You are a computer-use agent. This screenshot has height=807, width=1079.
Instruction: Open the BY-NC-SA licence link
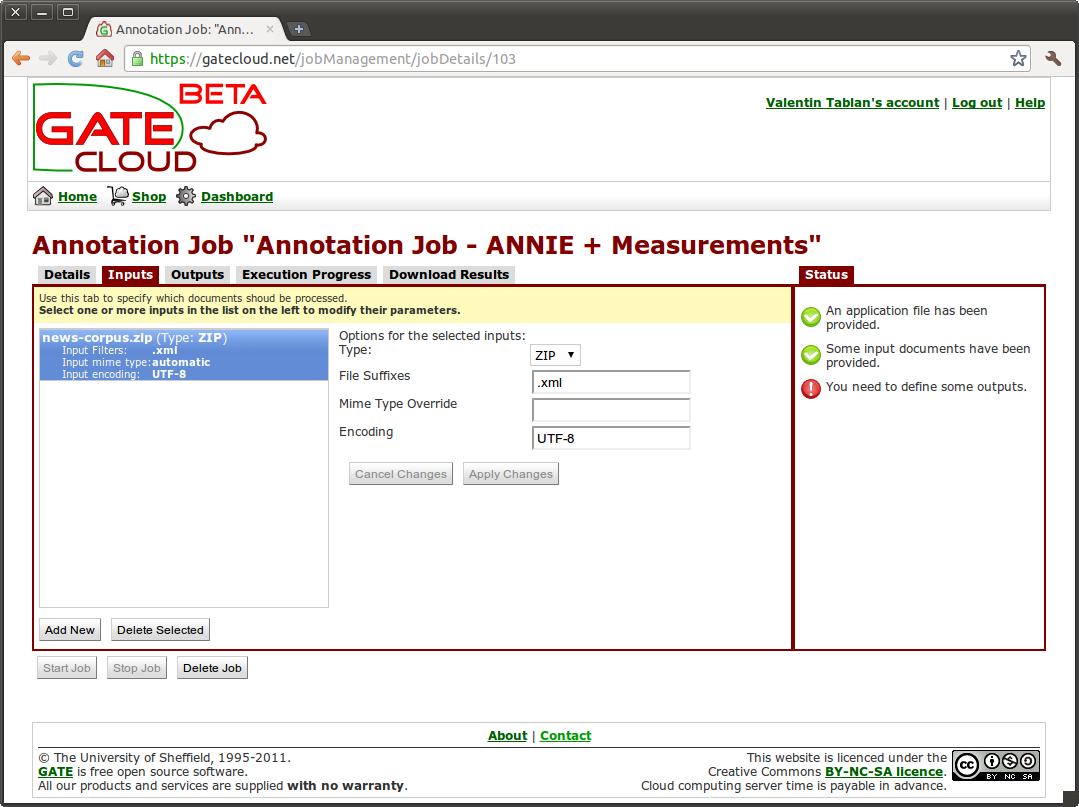884,772
